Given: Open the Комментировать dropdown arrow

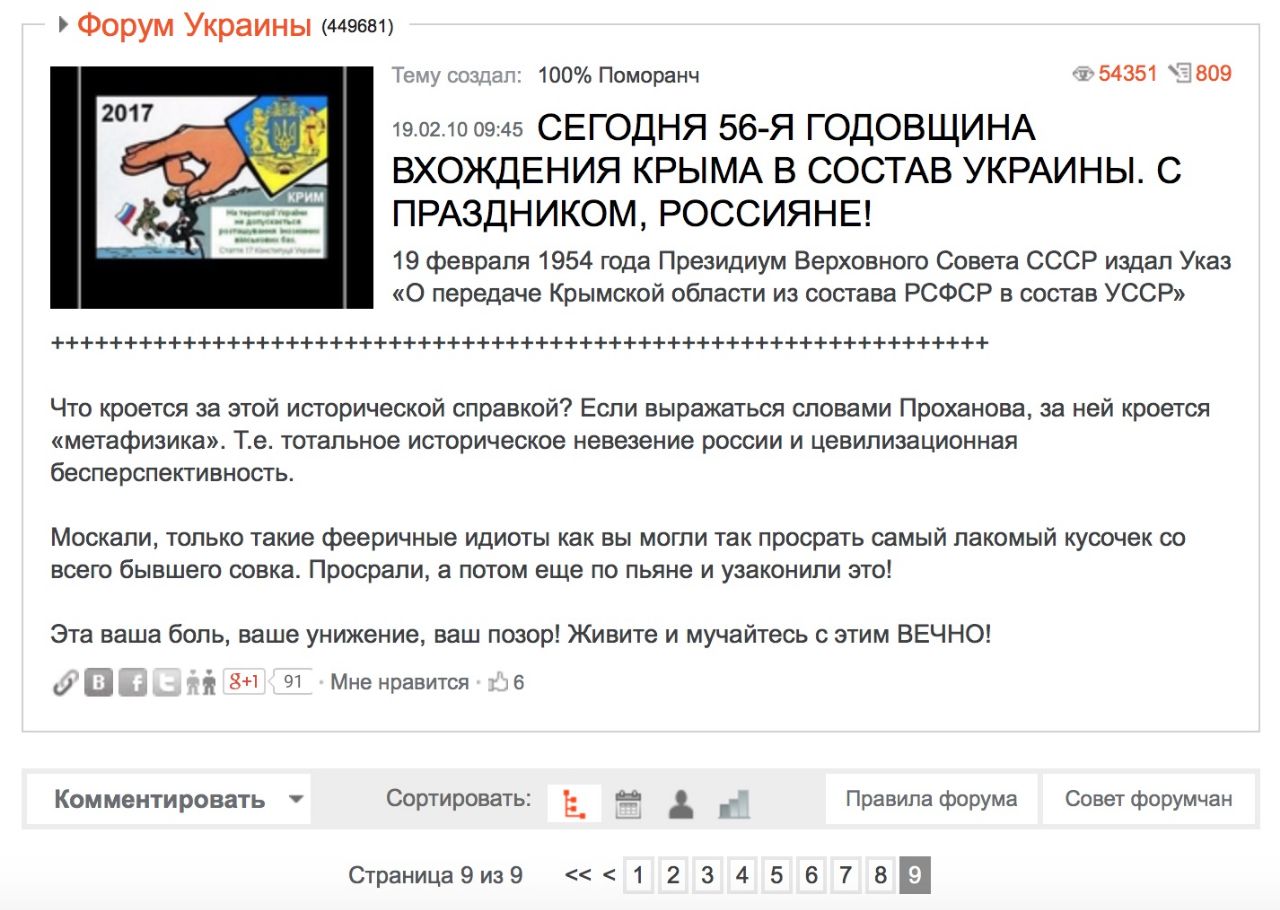Looking at the screenshot, I should (x=295, y=800).
